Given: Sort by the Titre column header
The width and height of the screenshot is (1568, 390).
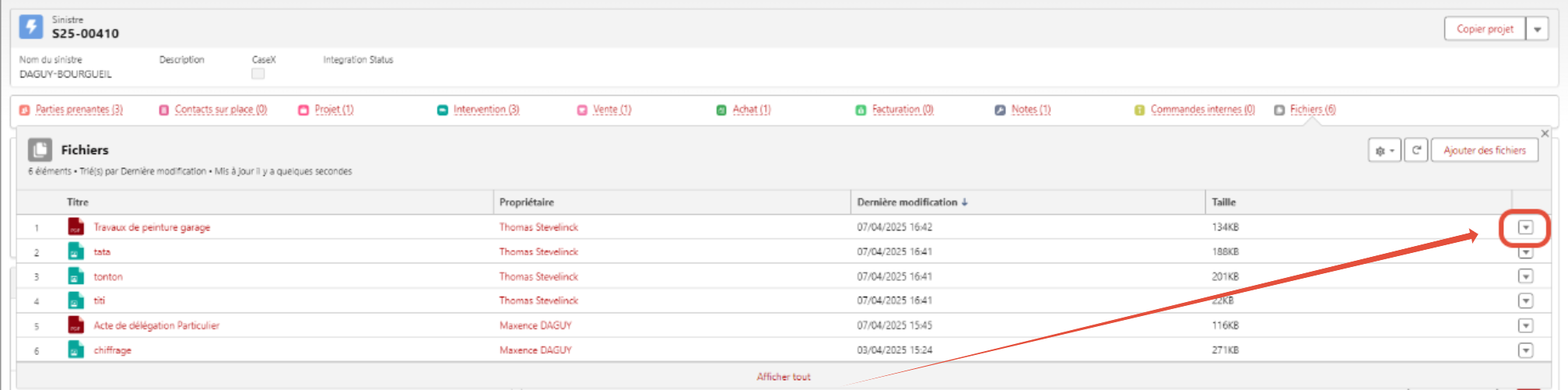Looking at the screenshot, I should point(78,202).
